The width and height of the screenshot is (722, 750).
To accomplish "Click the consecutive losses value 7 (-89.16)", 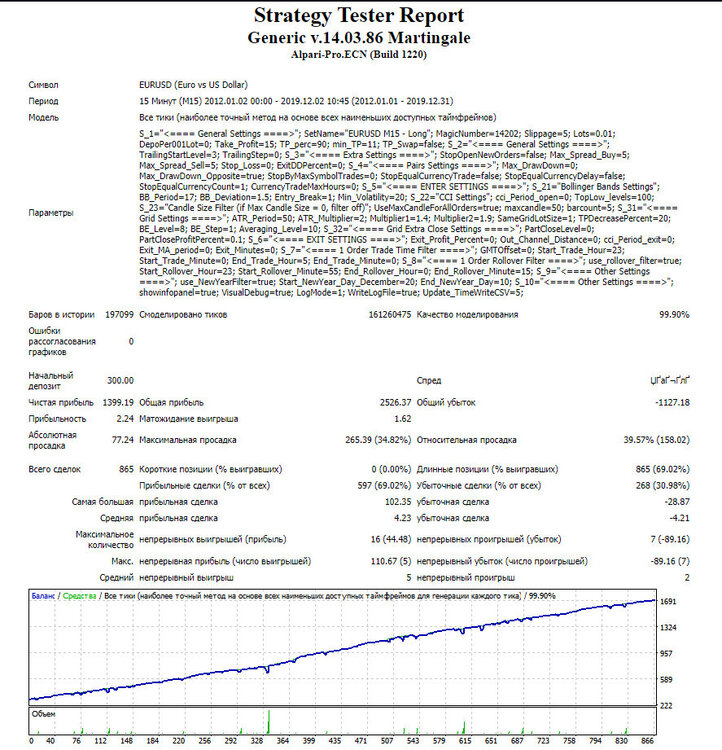I will click(670, 539).
